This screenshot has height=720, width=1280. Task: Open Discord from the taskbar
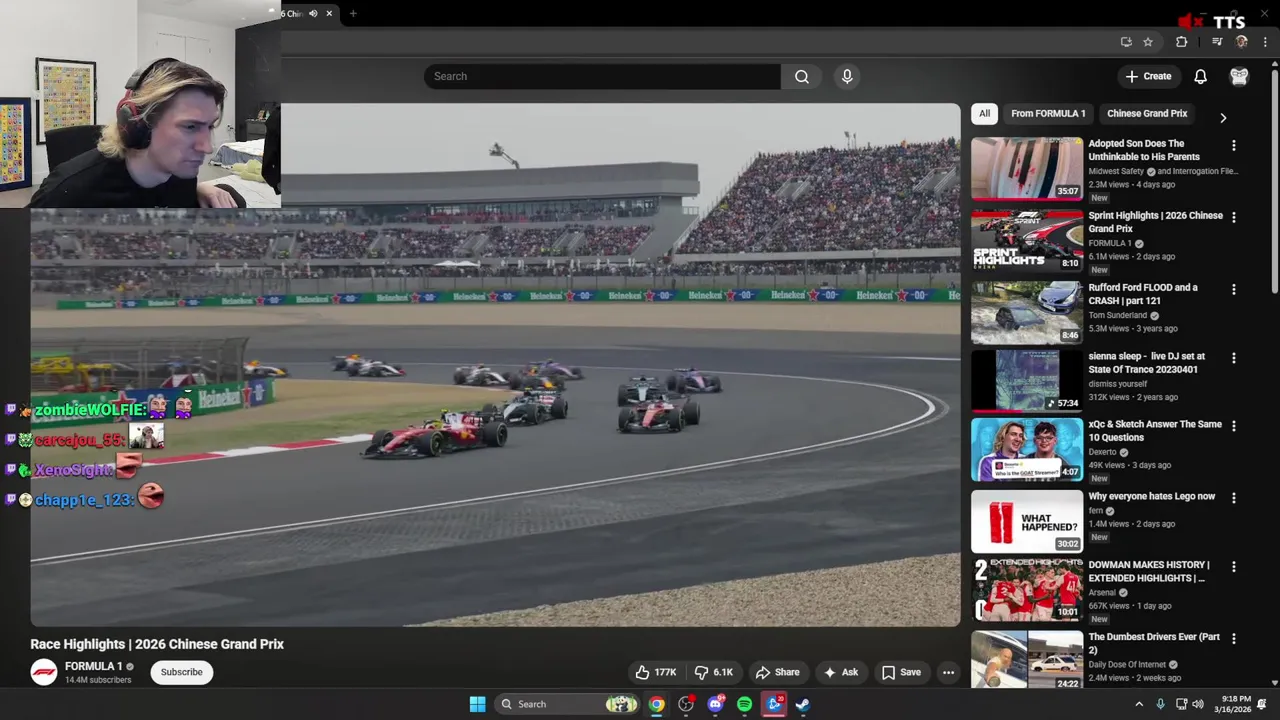[x=715, y=704]
